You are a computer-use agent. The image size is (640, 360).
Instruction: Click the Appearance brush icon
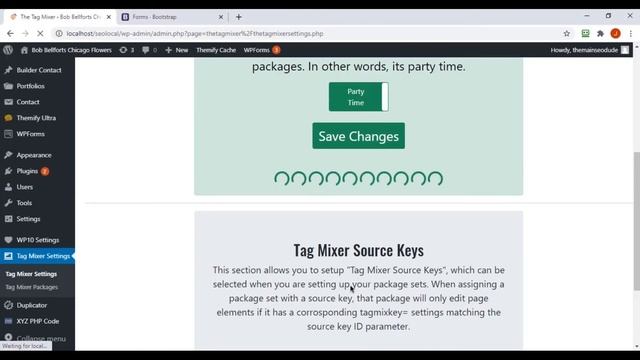coord(8,155)
